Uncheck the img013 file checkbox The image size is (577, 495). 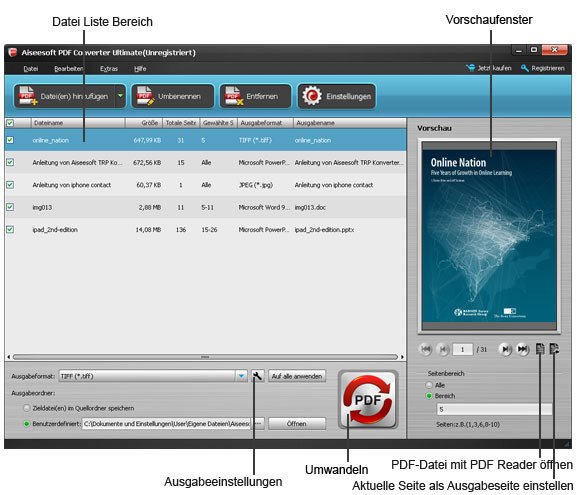10,207
